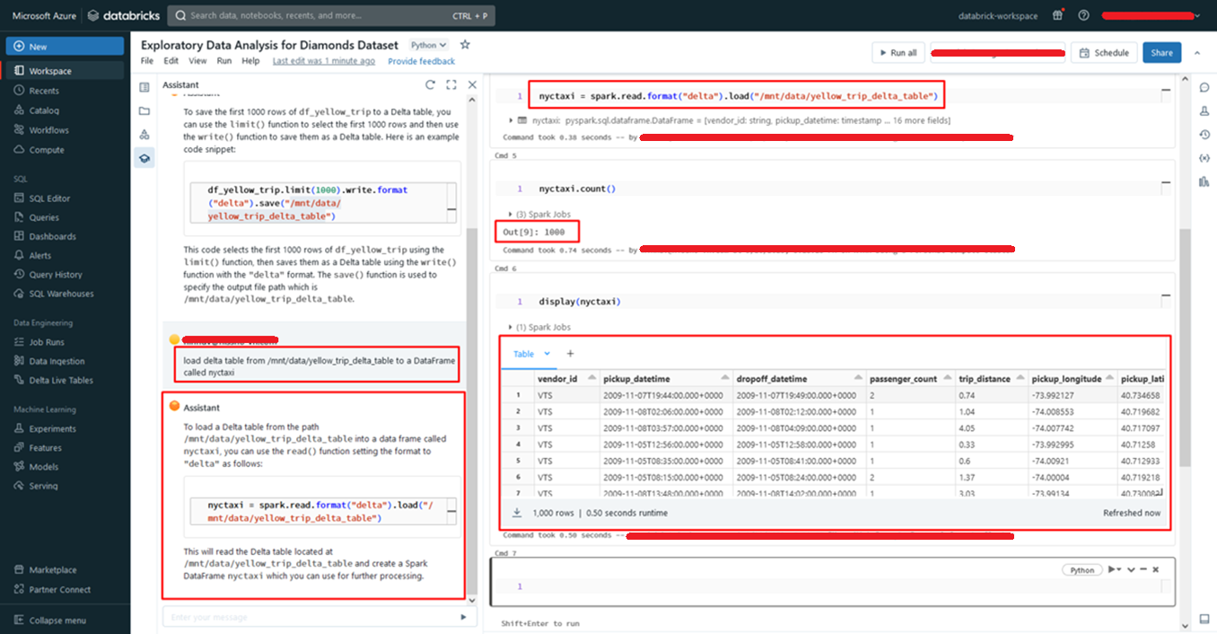This screenshot has height=634, width=1217.
Task: Click the help question mark icon
Action: point(1084,16)
